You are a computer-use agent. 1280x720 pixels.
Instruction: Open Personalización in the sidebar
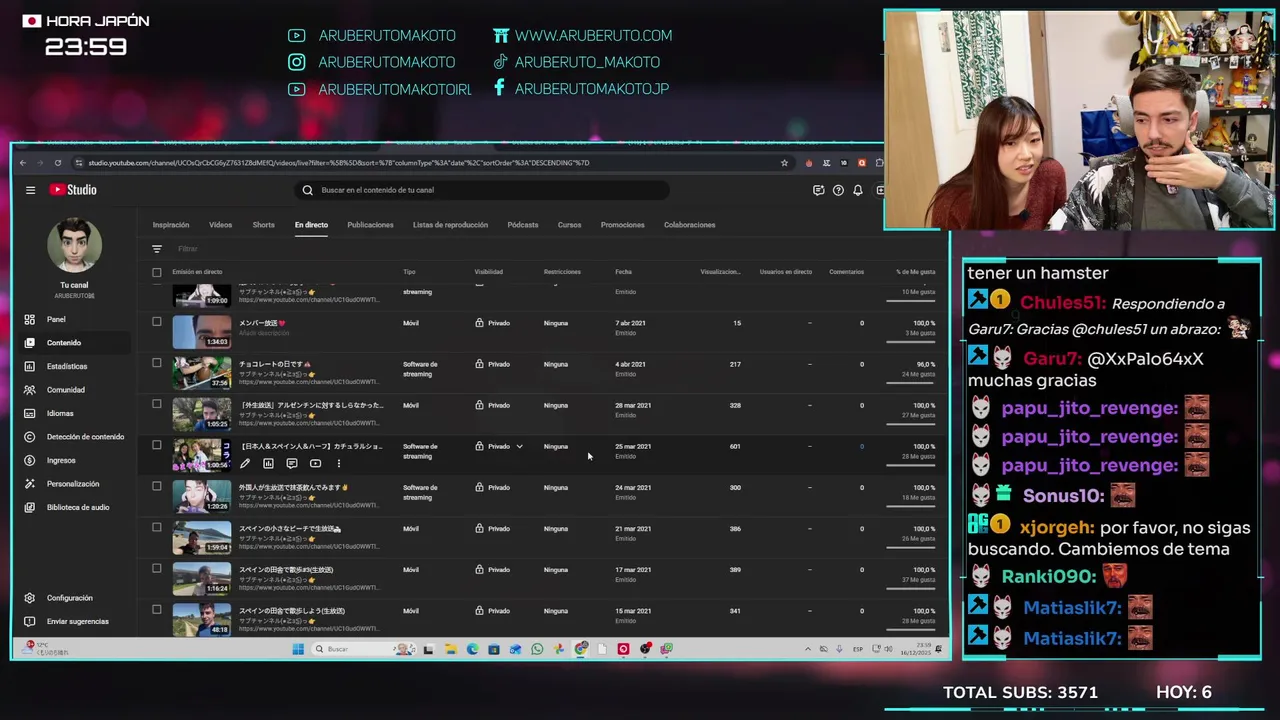(72, 484)
